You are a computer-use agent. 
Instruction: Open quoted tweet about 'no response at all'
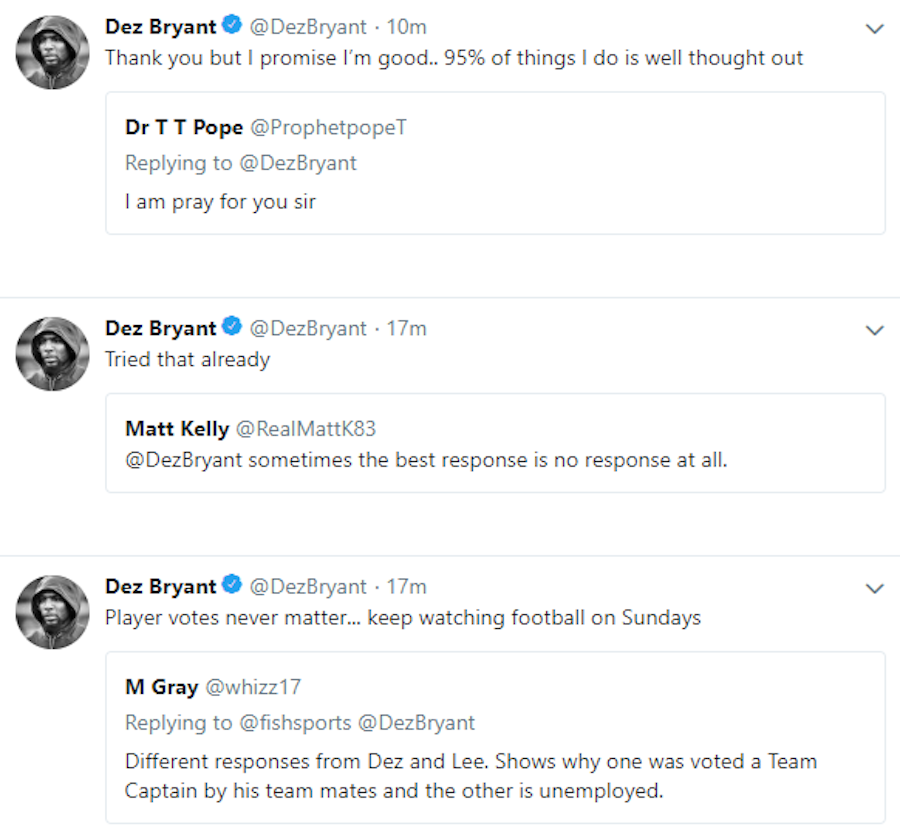495,461
